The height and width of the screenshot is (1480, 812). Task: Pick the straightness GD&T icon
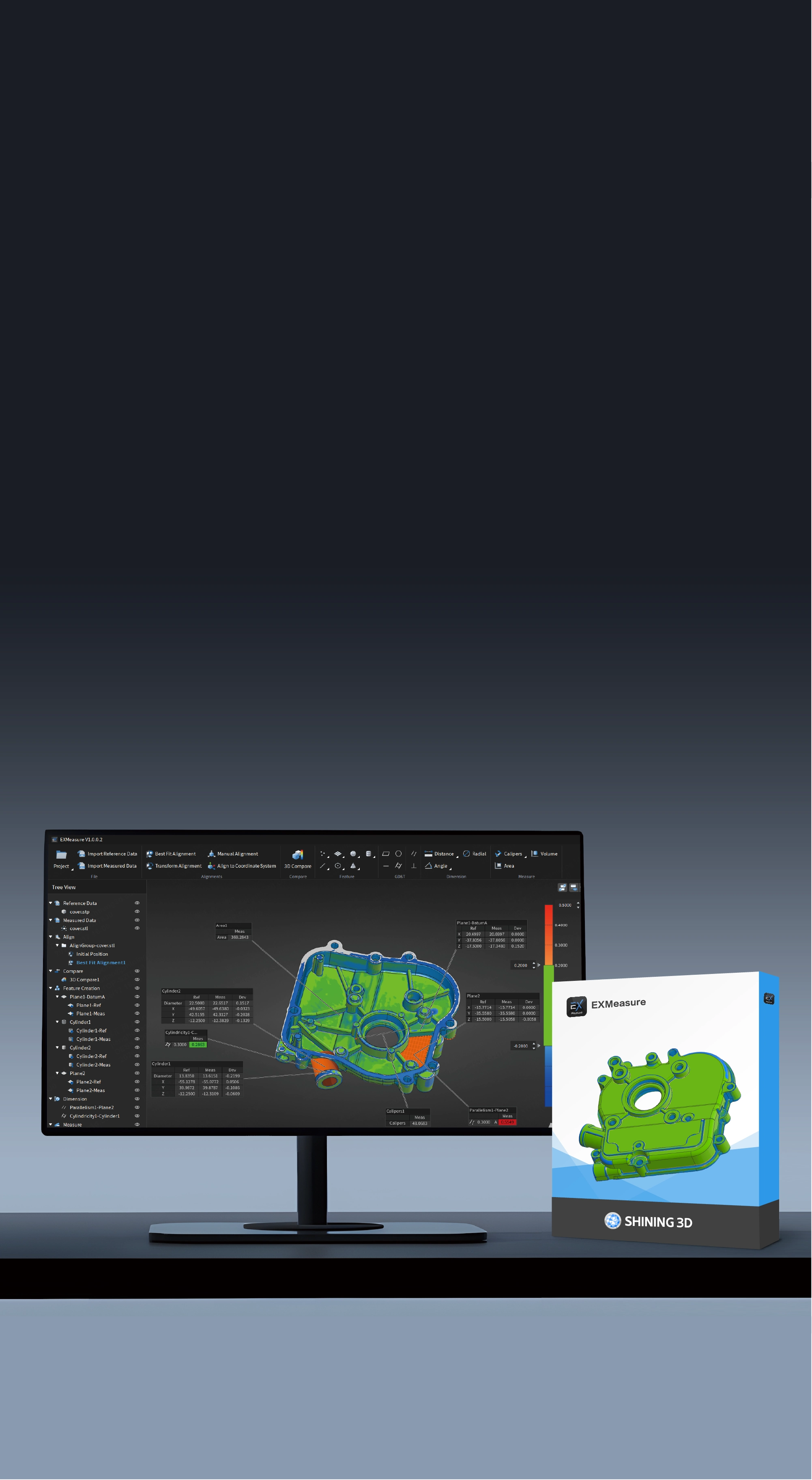click(x=386, y=866)
